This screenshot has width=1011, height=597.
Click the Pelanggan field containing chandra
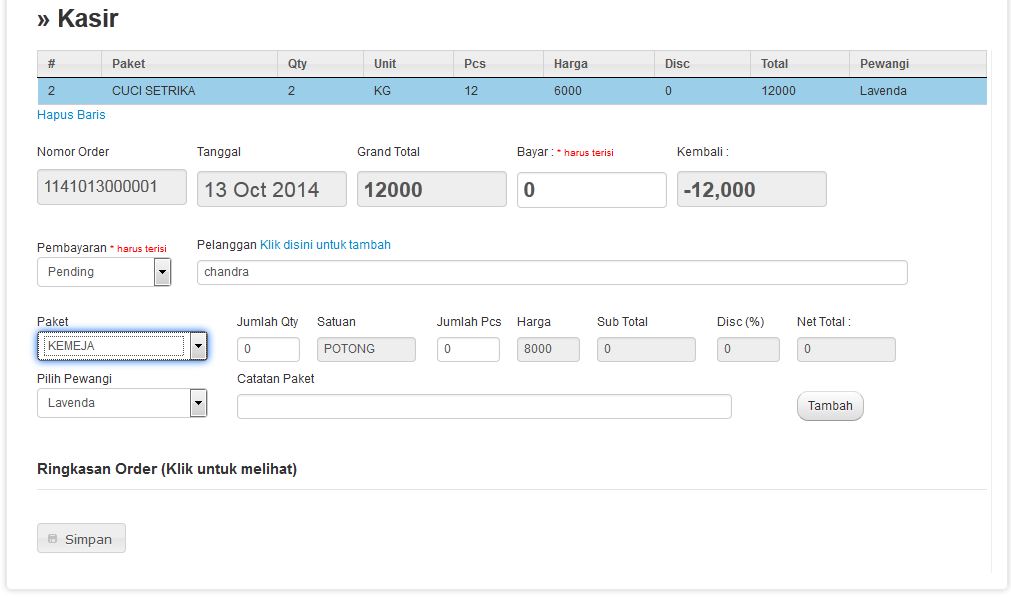tap(552, 272)
